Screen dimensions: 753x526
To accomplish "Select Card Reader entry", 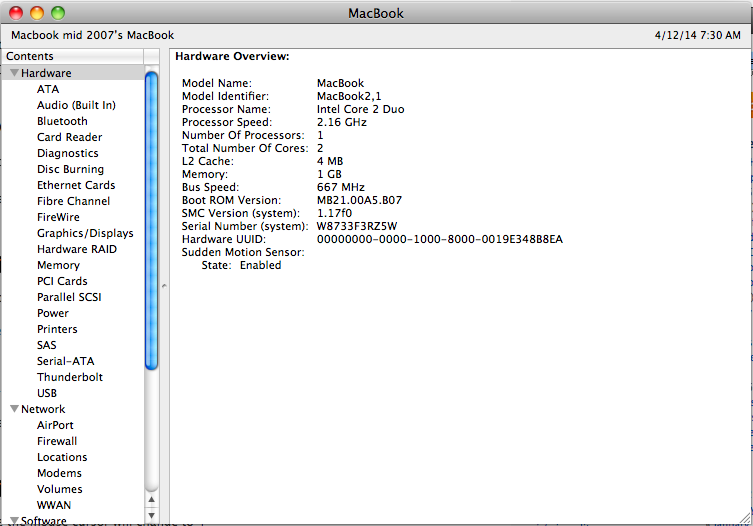I will point(70,137).
